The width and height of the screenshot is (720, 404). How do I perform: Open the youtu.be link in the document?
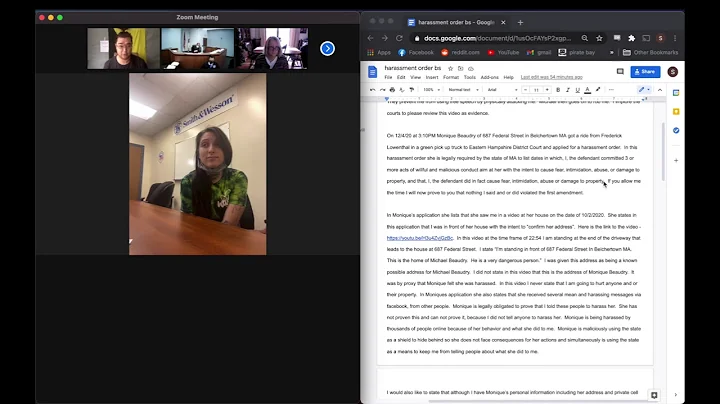[420, 238]
